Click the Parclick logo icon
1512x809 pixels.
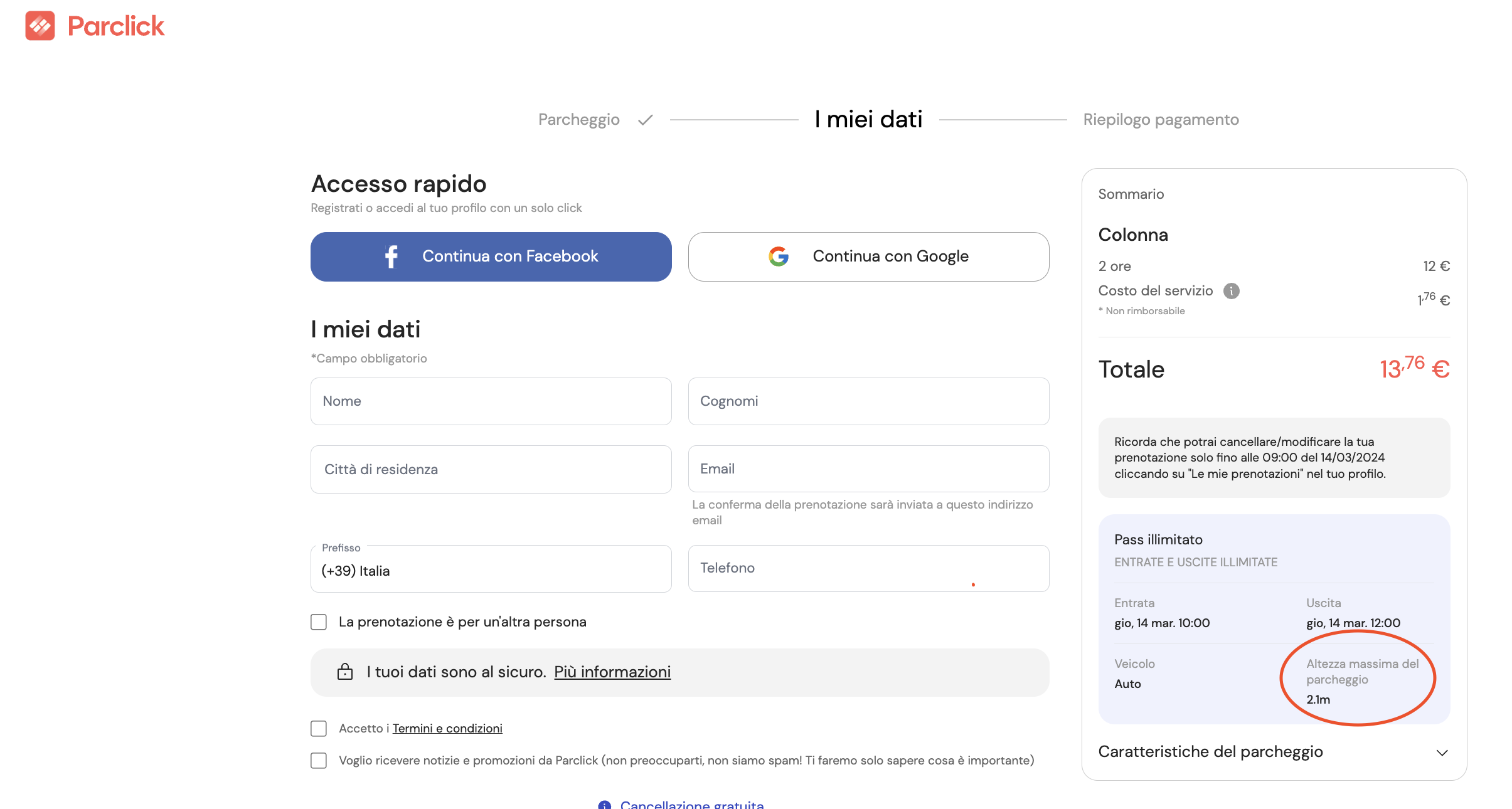coord(40,26)
